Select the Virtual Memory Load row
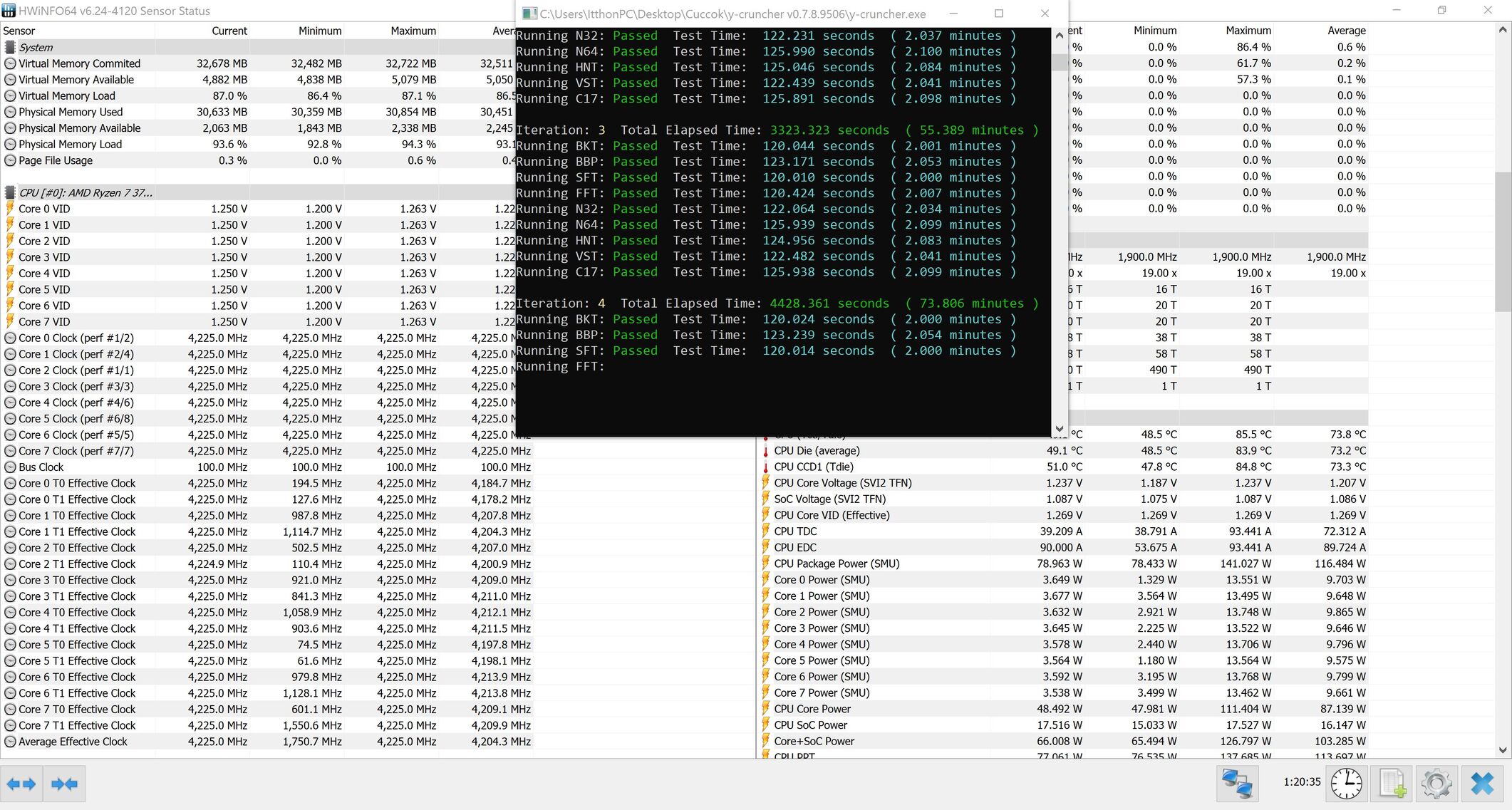Viewport: 1512px width, 810px height. 257,95
